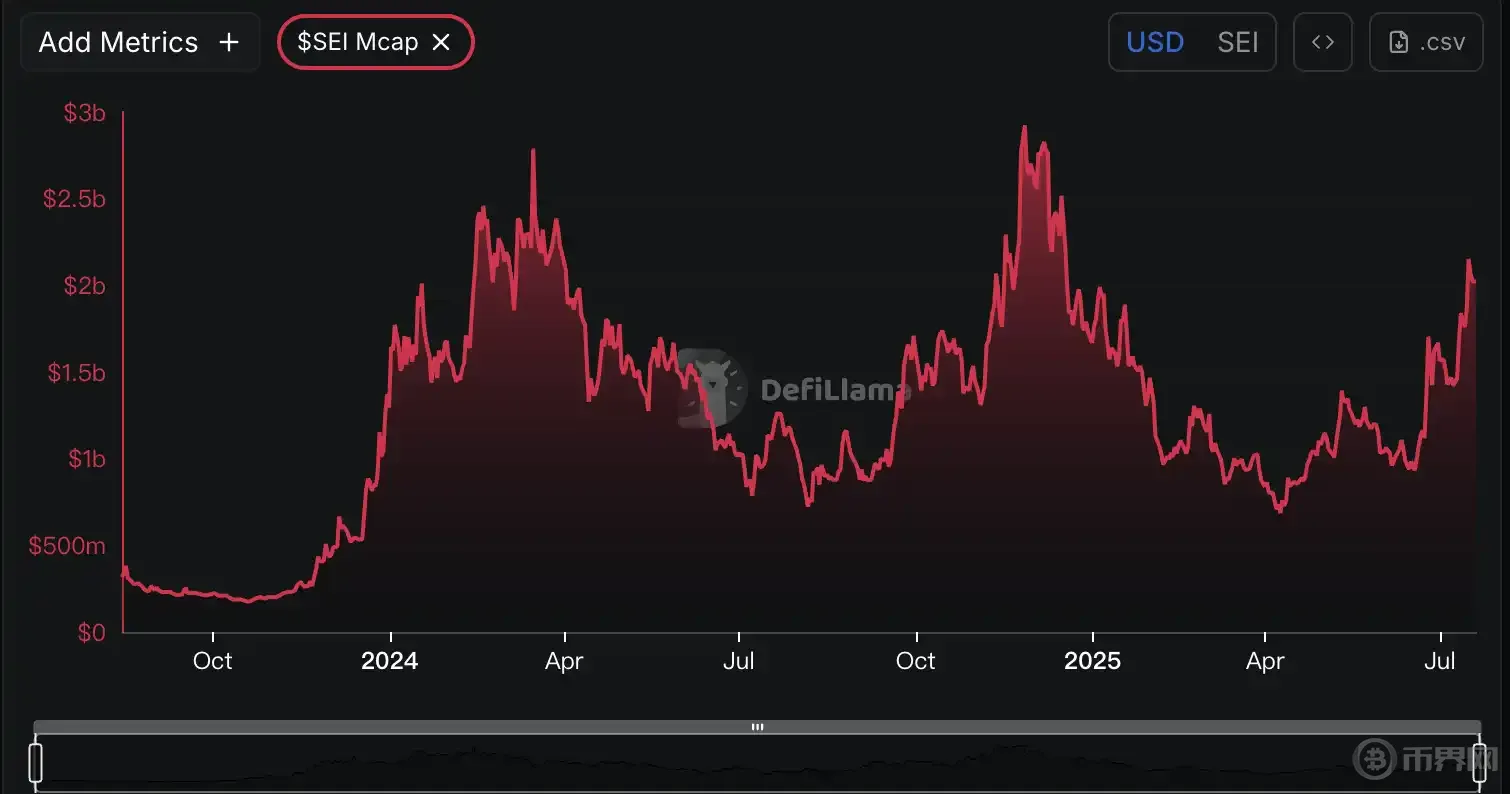Click the DefiLlama llama watermark logo
The height and width of the screenshot is (794, 1510).
point(711,388)
